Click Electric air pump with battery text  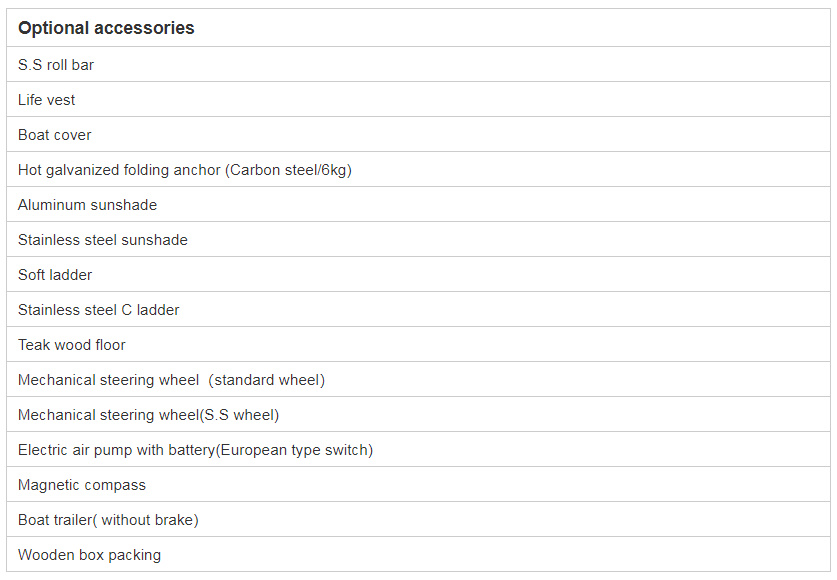(116, 450)
